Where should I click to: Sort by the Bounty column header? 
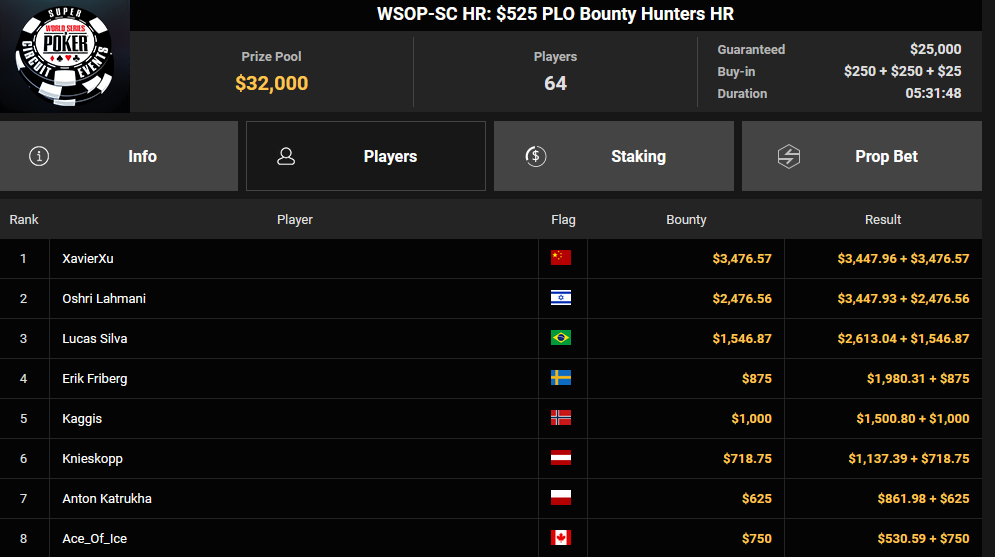[x=686, y=219]
